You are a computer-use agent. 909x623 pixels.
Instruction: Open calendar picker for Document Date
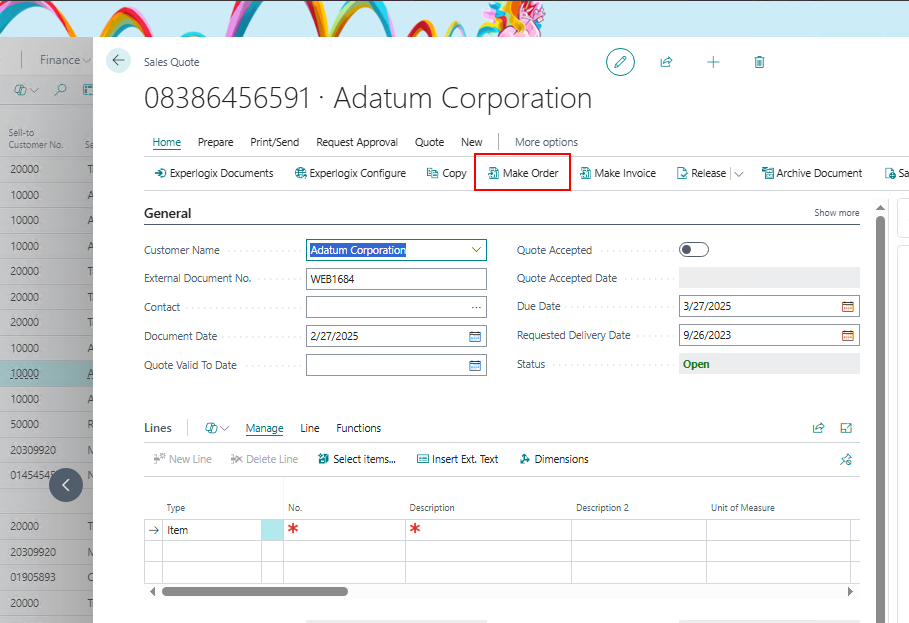click(x=475, y=336)
